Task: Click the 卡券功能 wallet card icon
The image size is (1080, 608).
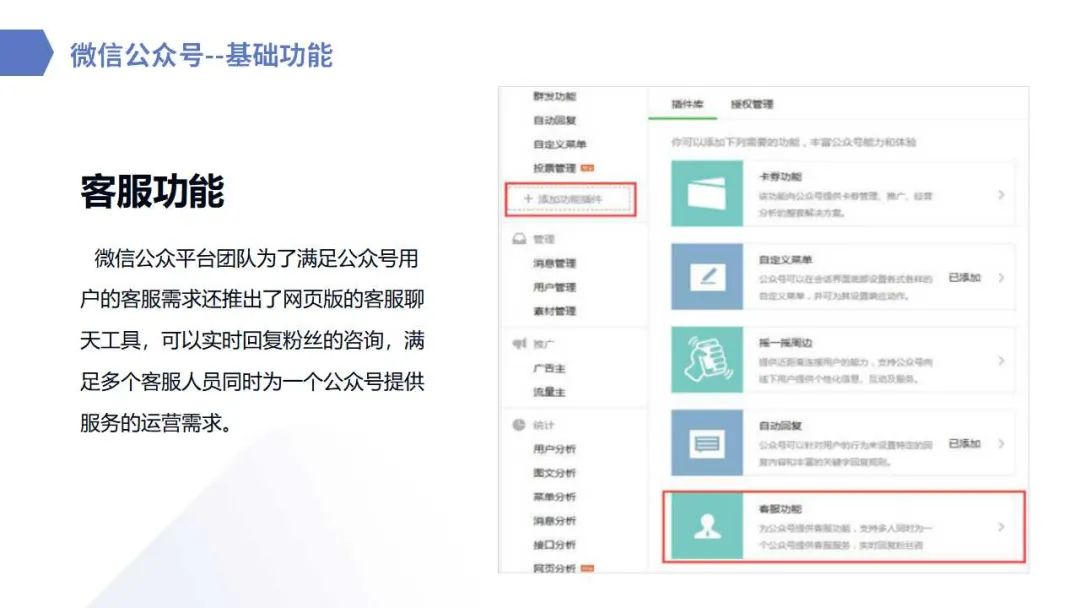Action: coord(707,193)
